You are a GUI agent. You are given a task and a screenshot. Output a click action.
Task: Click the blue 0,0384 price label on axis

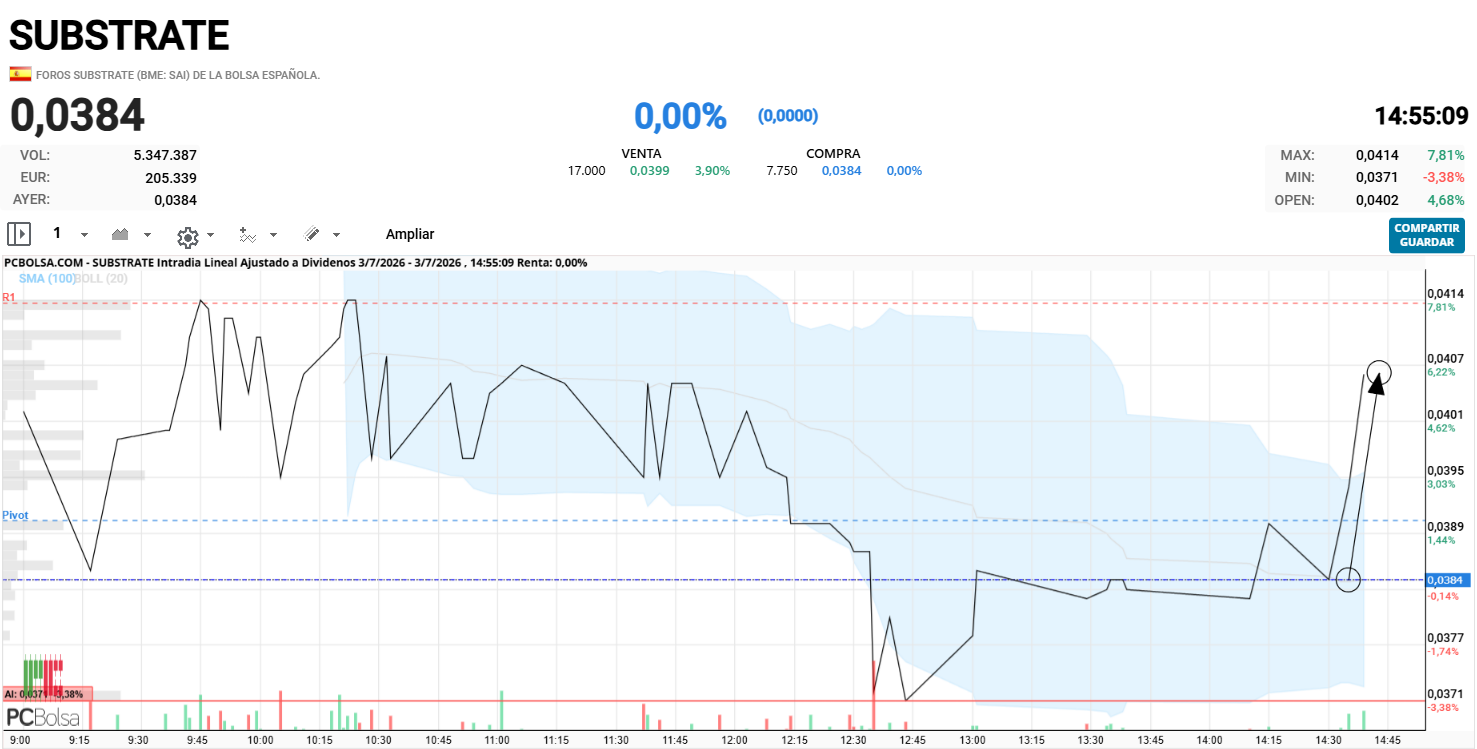1446,580
